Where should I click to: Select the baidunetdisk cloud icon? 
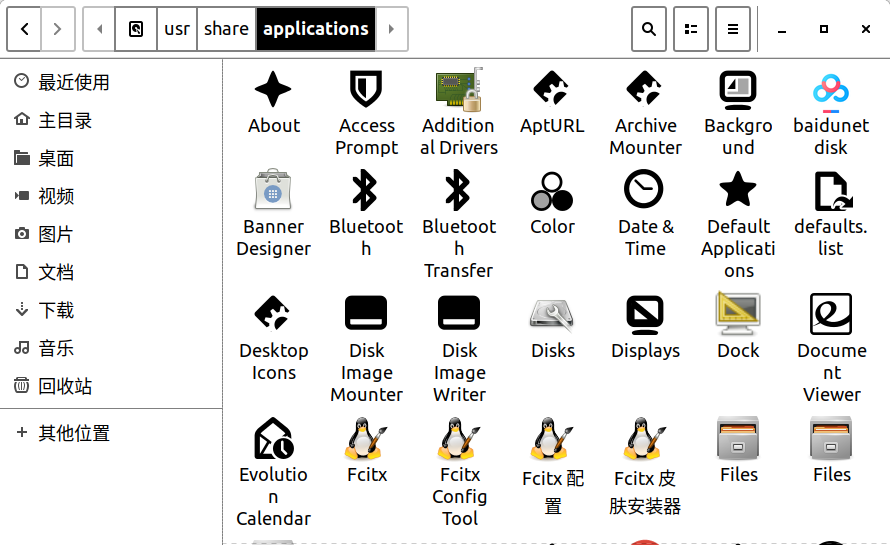click(831, 93)
